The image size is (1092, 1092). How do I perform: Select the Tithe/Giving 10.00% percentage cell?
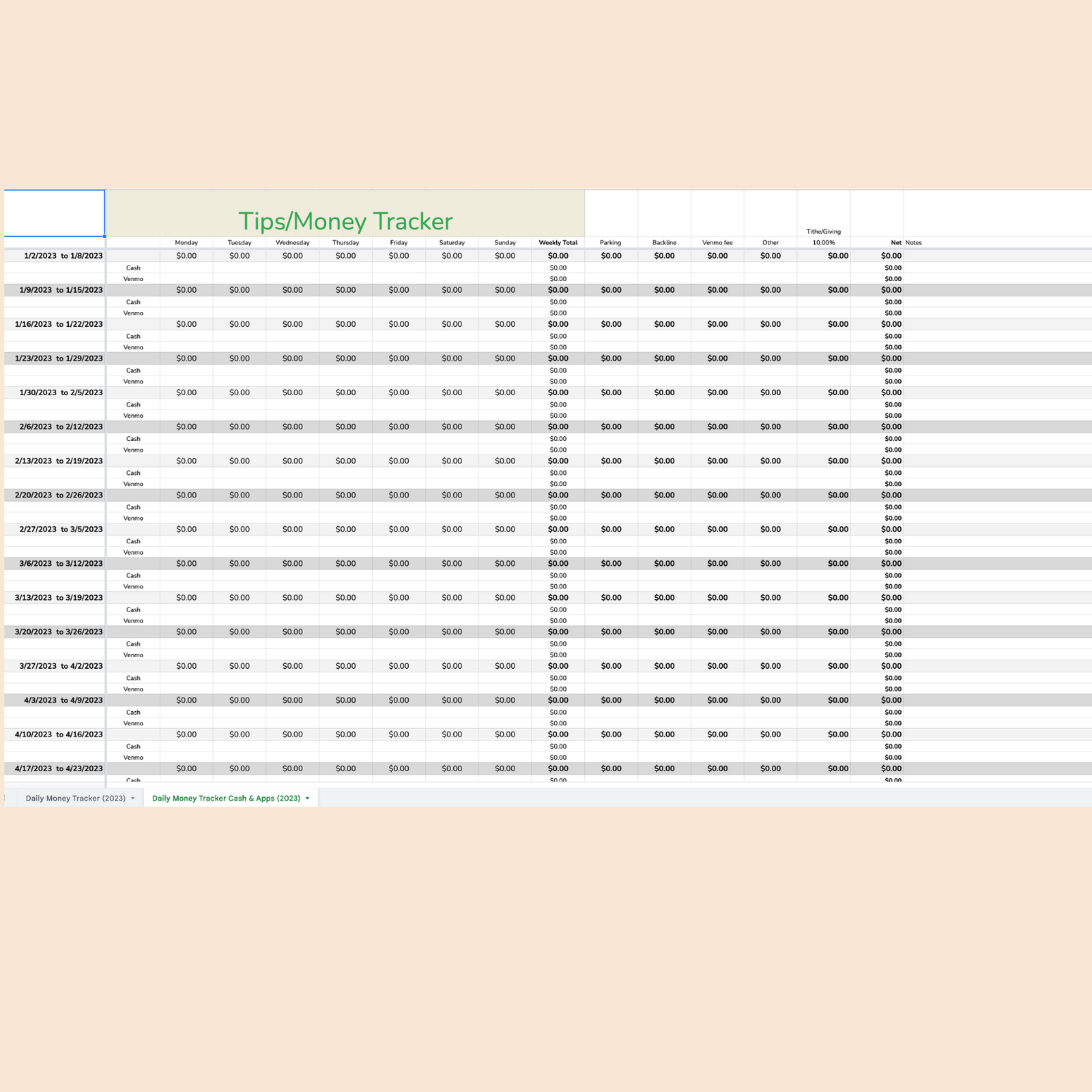coord(823,242)
